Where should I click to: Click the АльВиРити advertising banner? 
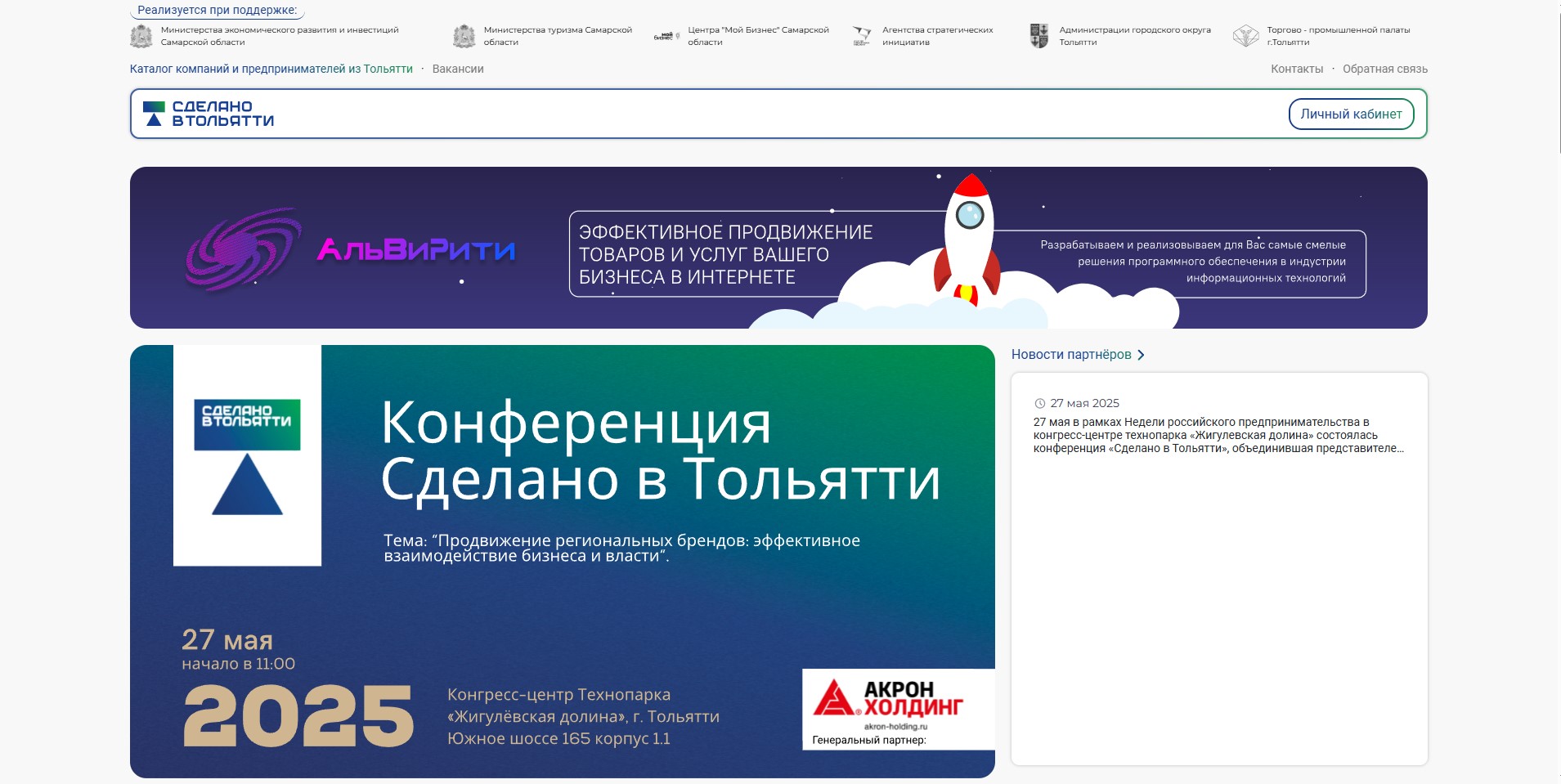click(778, 248)
